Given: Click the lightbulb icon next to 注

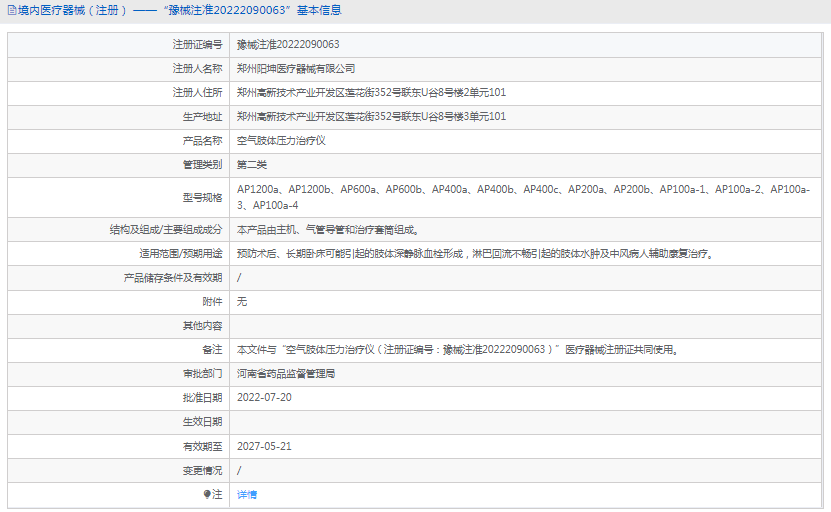Looking at the screenshot, I should pos(207,495).
